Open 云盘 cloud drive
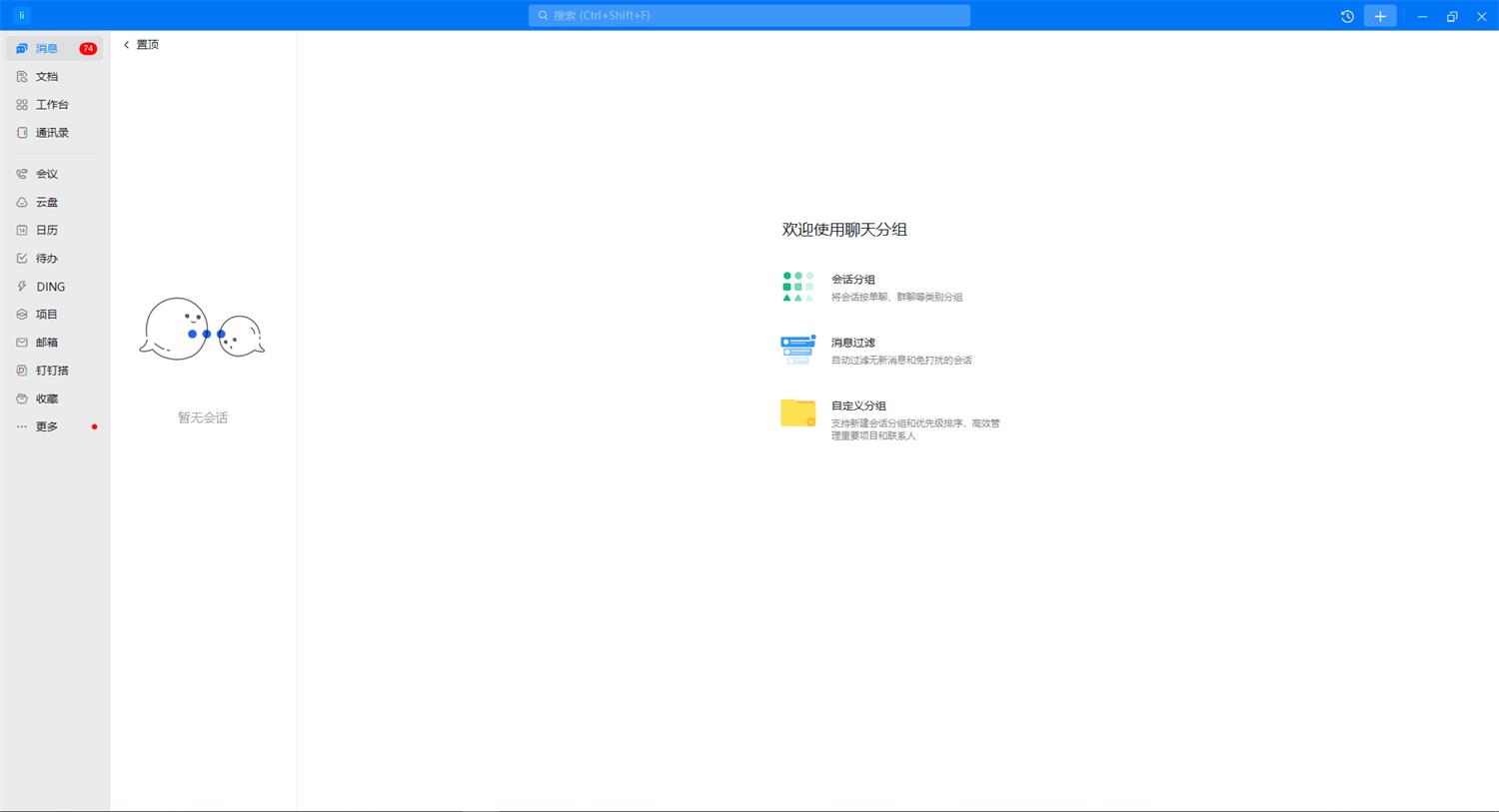The width and height of the screenshot is (1499, 812). click(47, 202)
